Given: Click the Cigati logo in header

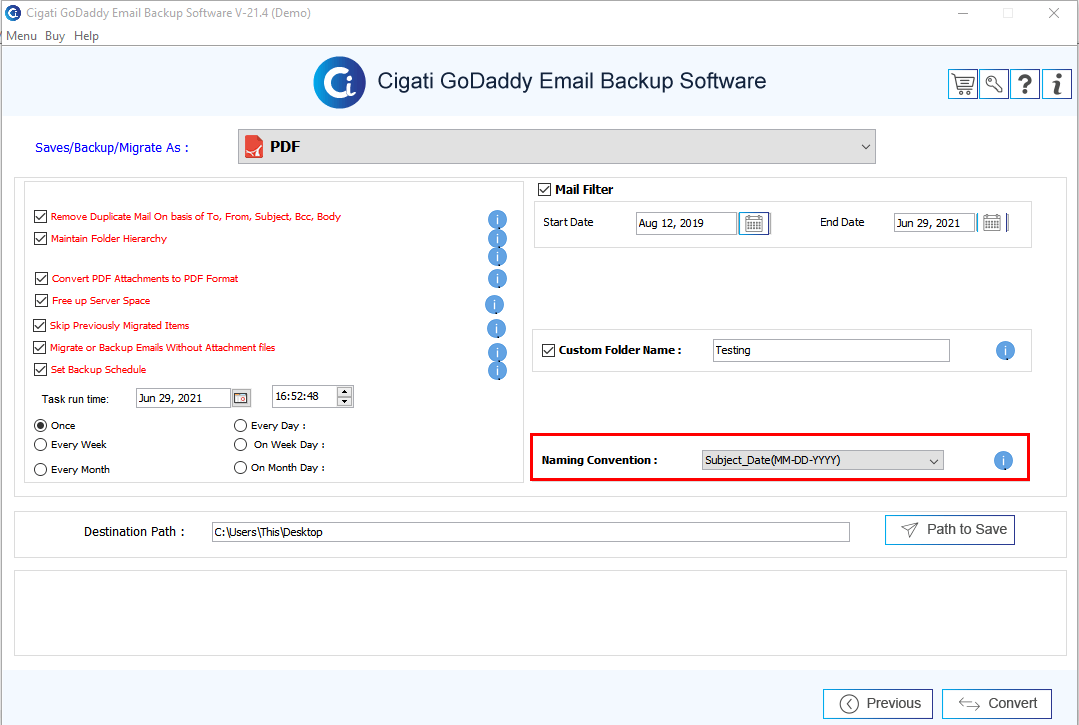Looking at the screenshot, I should (x=339, y=83).
